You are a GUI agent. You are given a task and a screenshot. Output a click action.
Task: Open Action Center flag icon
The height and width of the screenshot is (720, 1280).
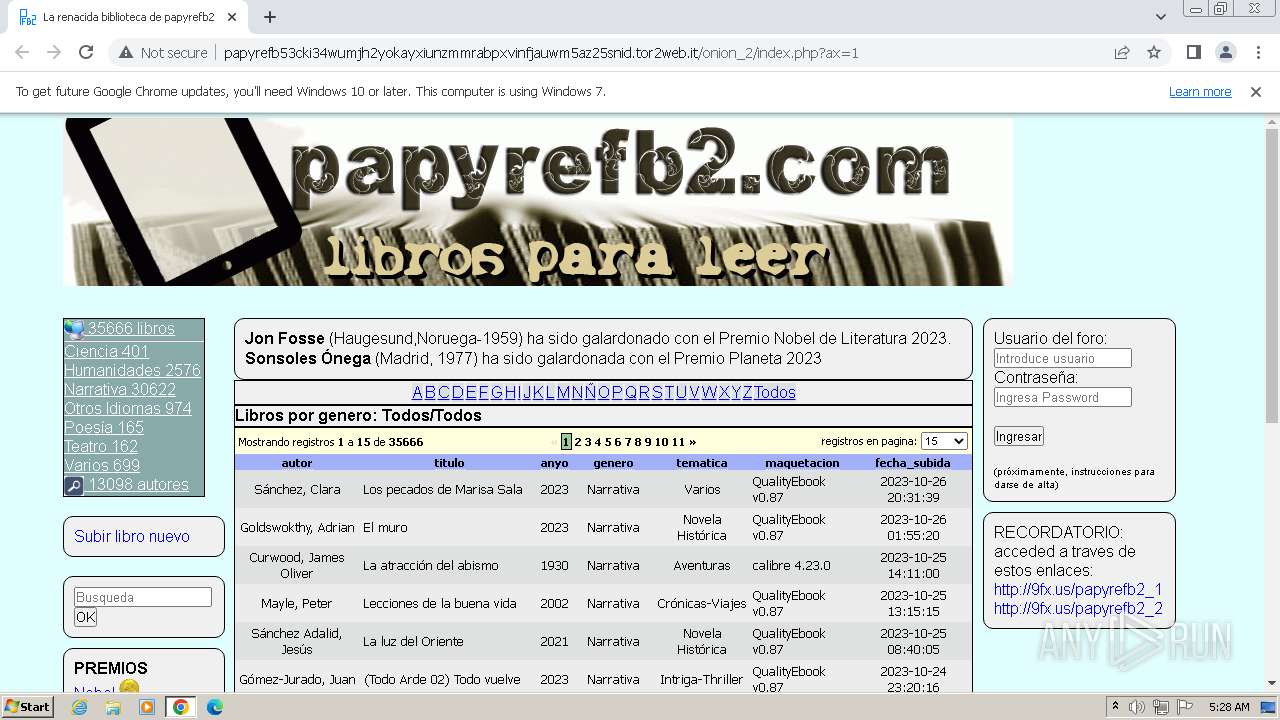click(1184, 707)
